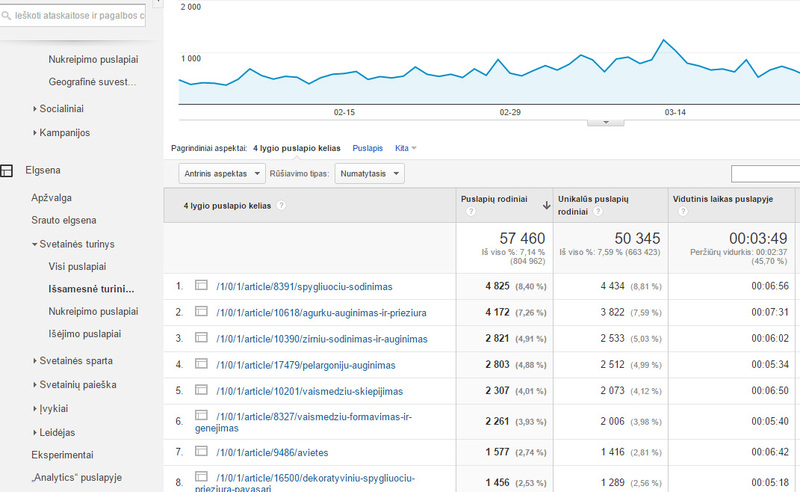Click the chart peak near 03-14

point(663,40)
